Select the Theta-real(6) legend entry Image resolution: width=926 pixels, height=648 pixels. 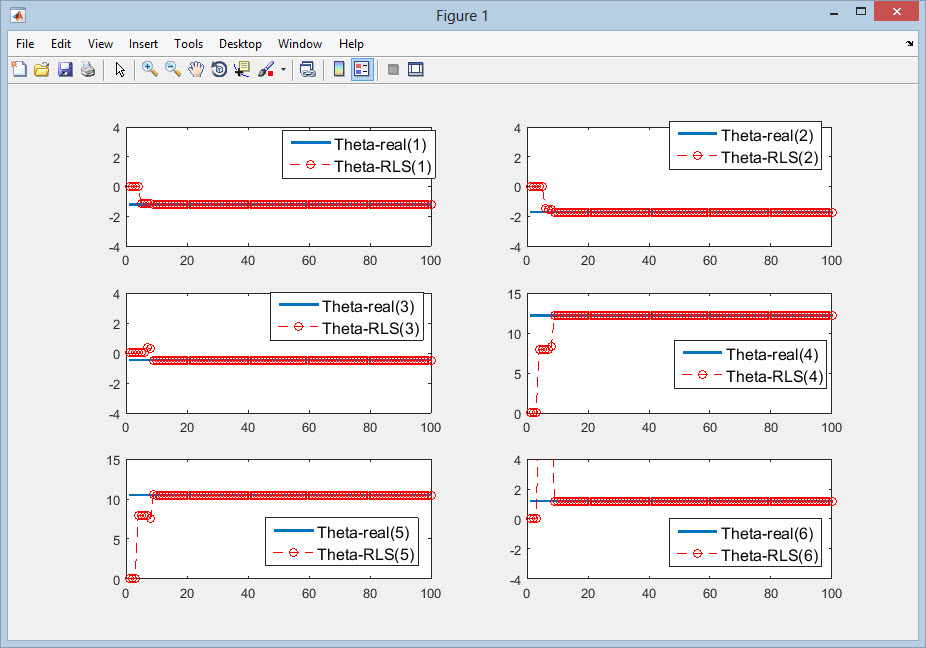click(x=745, y=533)
